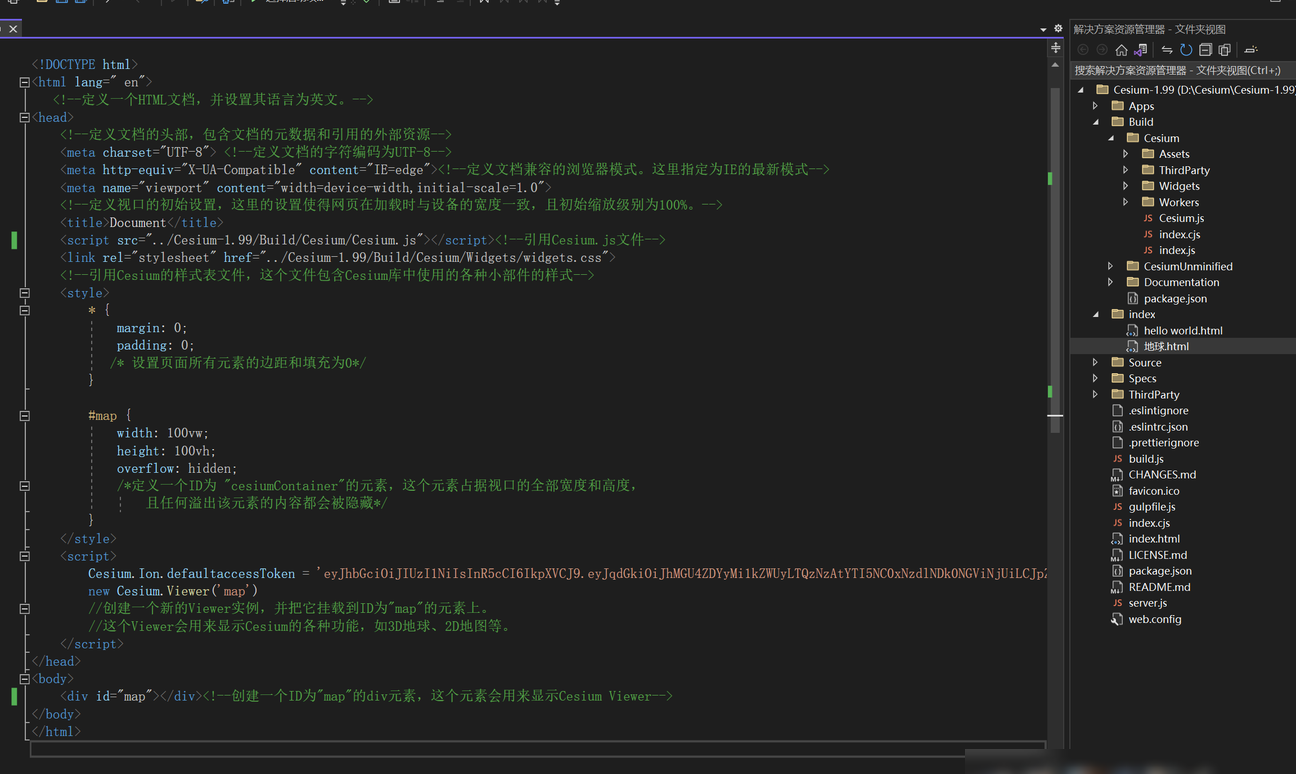Click the split editor icon above the scrollbar

pos(1055,48)
